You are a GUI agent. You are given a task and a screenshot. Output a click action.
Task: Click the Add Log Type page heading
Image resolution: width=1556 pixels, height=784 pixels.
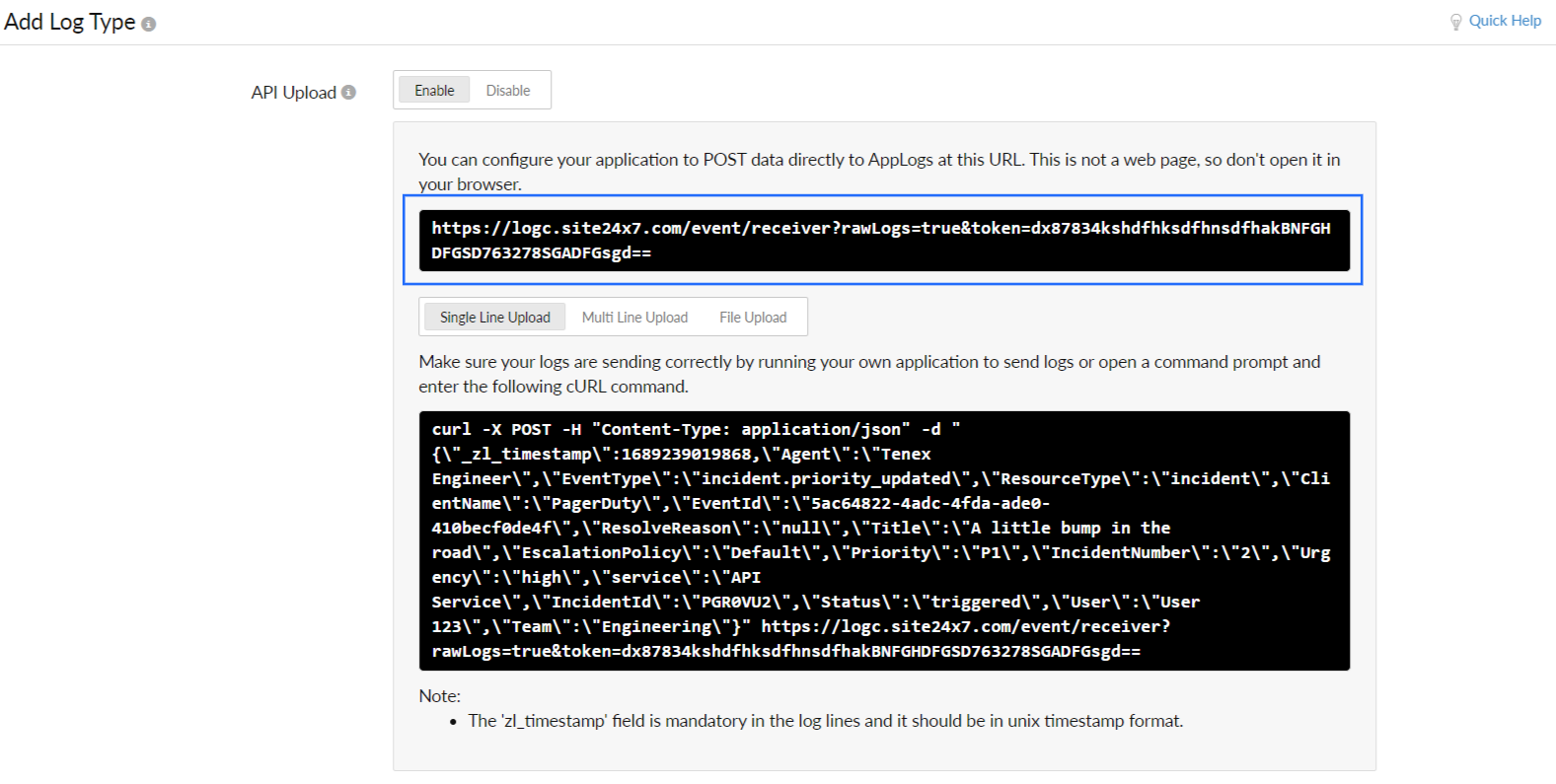pyautogui.click(x=69, y=22)
